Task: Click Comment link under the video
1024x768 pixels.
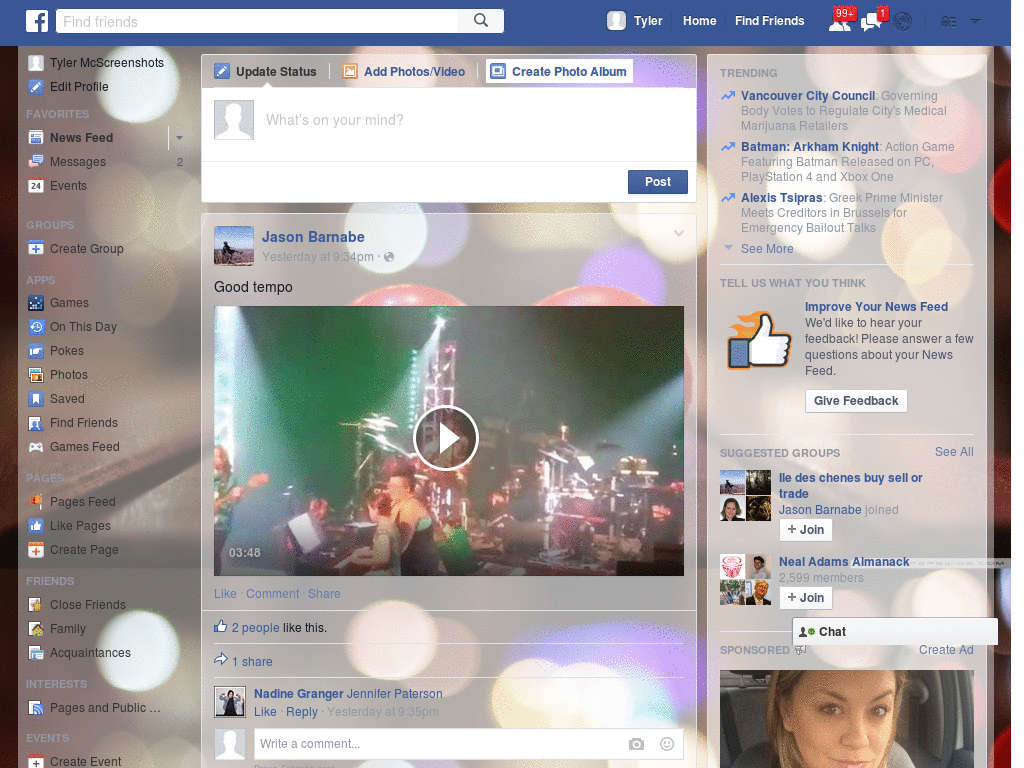Action: point(272,594)
